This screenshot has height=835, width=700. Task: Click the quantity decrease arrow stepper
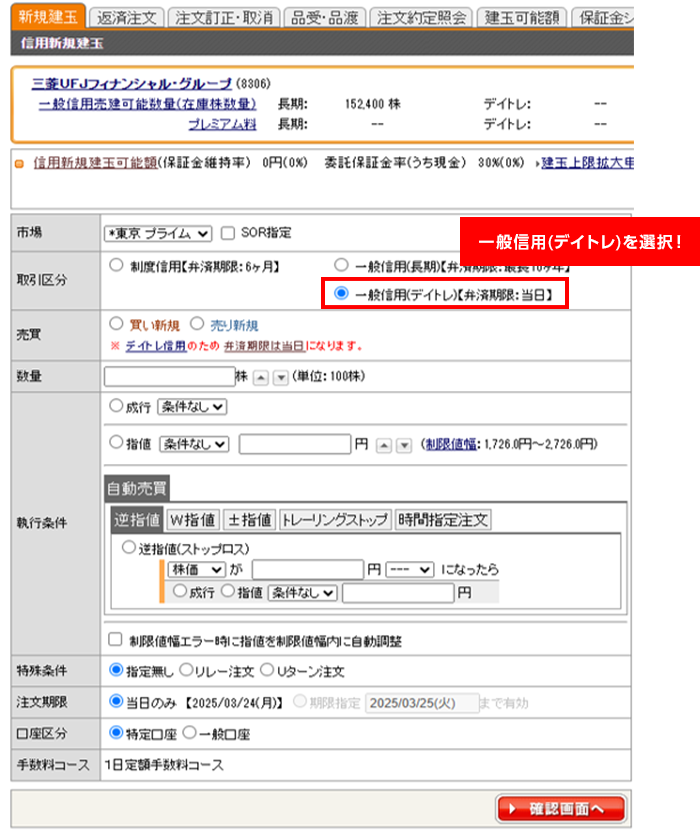point(280,377)
